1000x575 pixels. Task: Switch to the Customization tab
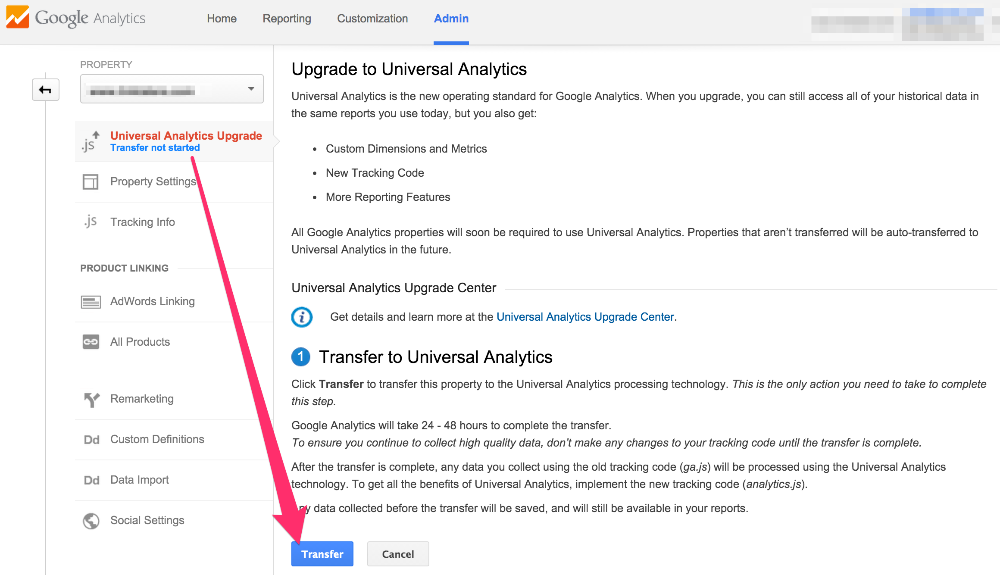point(372,18)
